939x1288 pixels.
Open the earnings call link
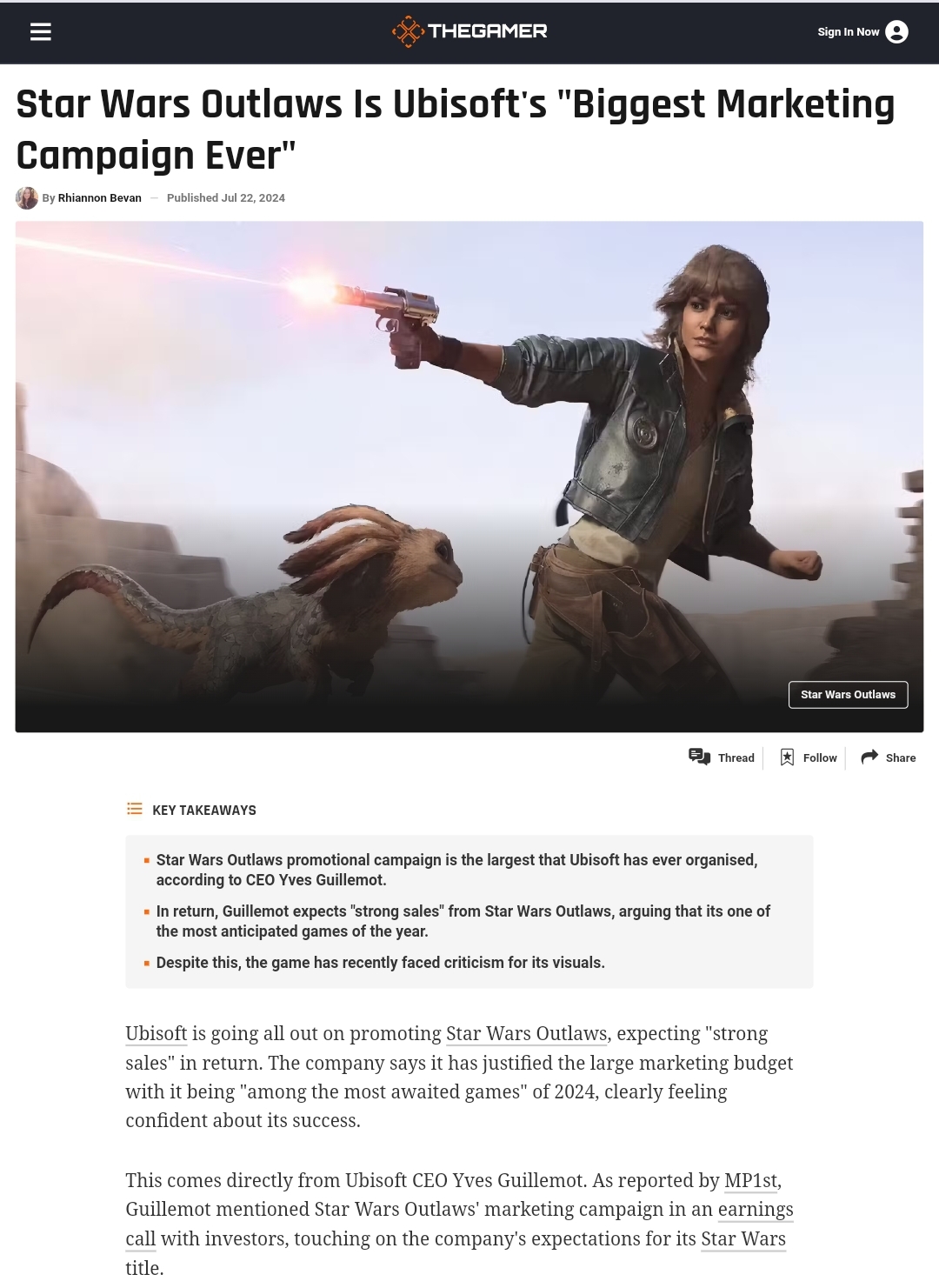point(756,1210)
